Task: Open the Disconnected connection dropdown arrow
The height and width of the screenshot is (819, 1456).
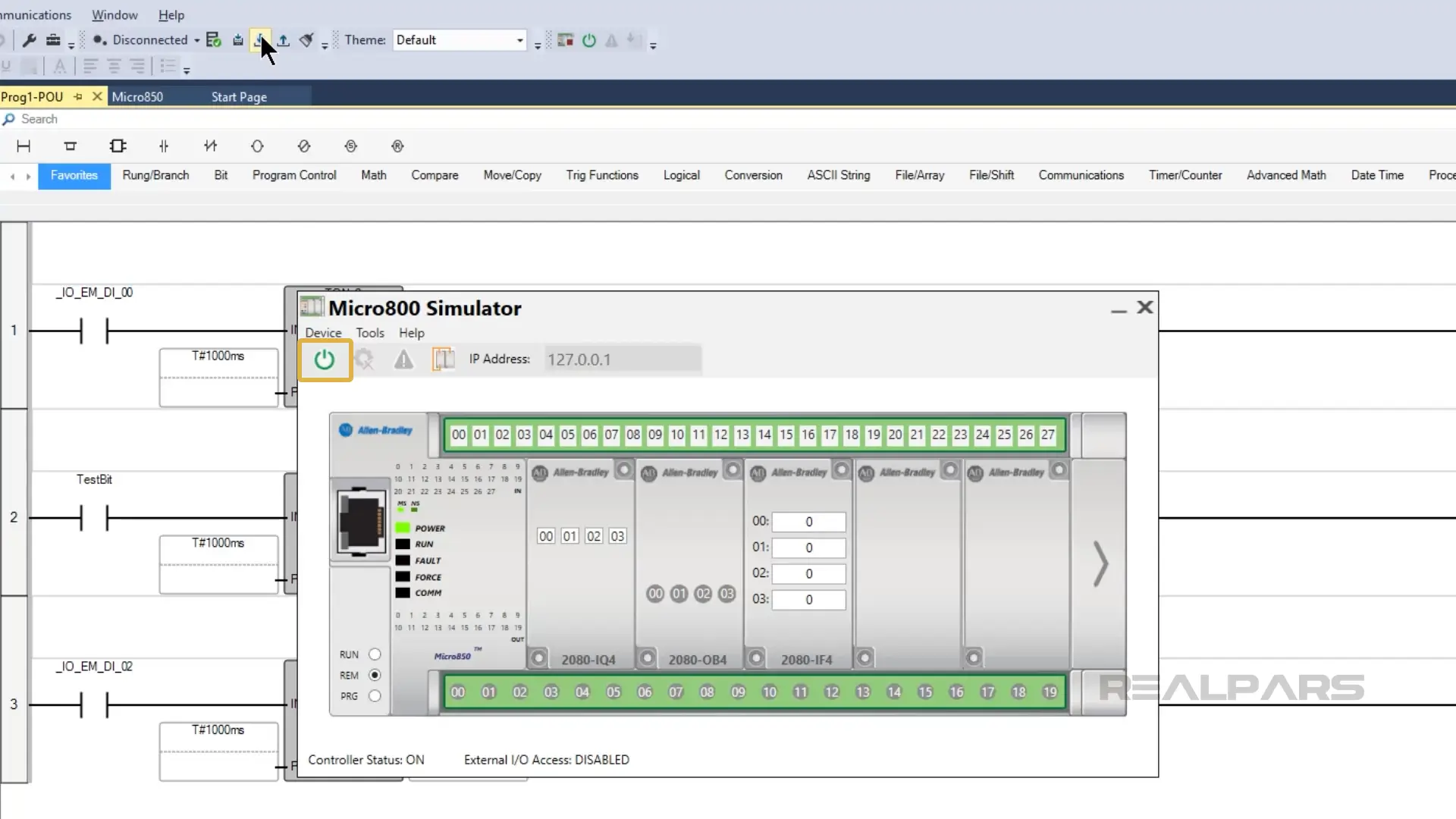Action: coord(196,40)
